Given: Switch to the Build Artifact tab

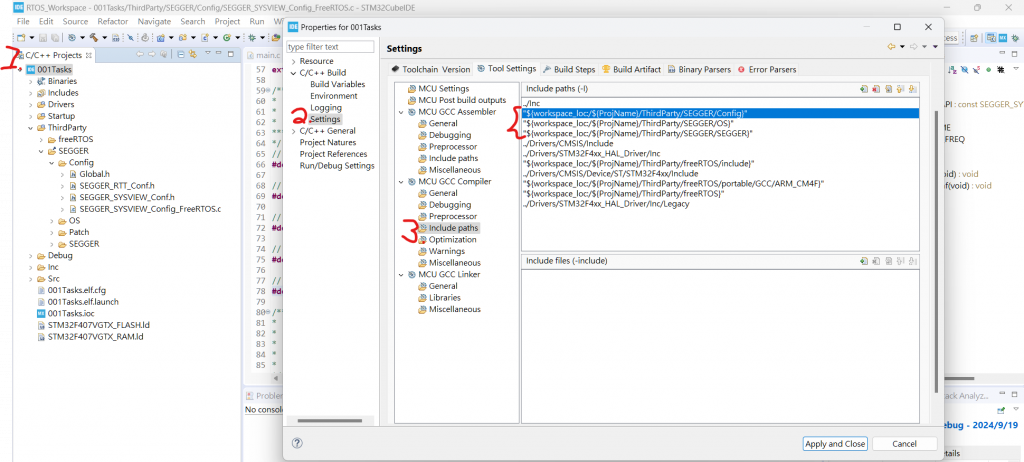Looking at the screenshot, I should (632, 69).
